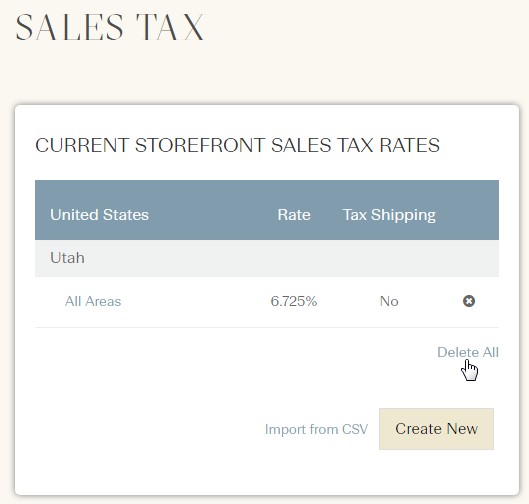Open Import from CSV
The image size is (529, 504).
coord(316,429)
